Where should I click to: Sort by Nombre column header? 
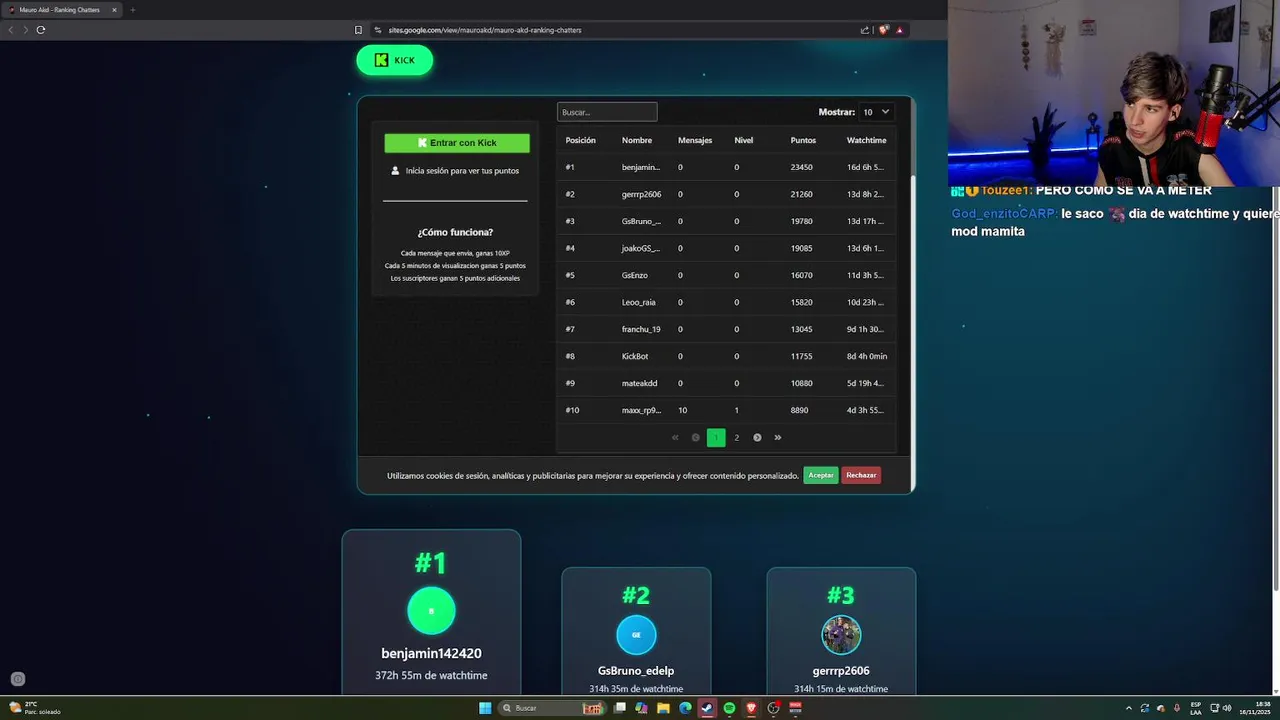pos(636,140)
